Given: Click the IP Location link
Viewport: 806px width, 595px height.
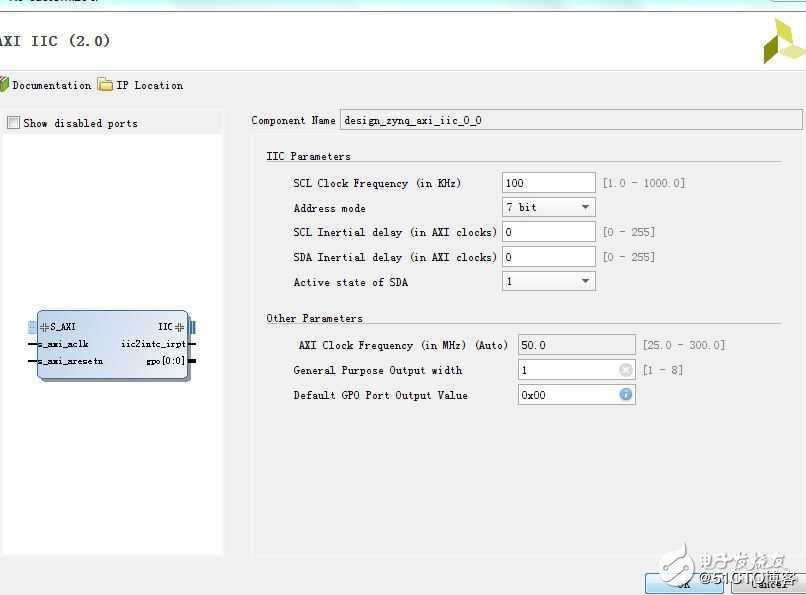Looking at the screenshot, I should click(x=150, y=85).
